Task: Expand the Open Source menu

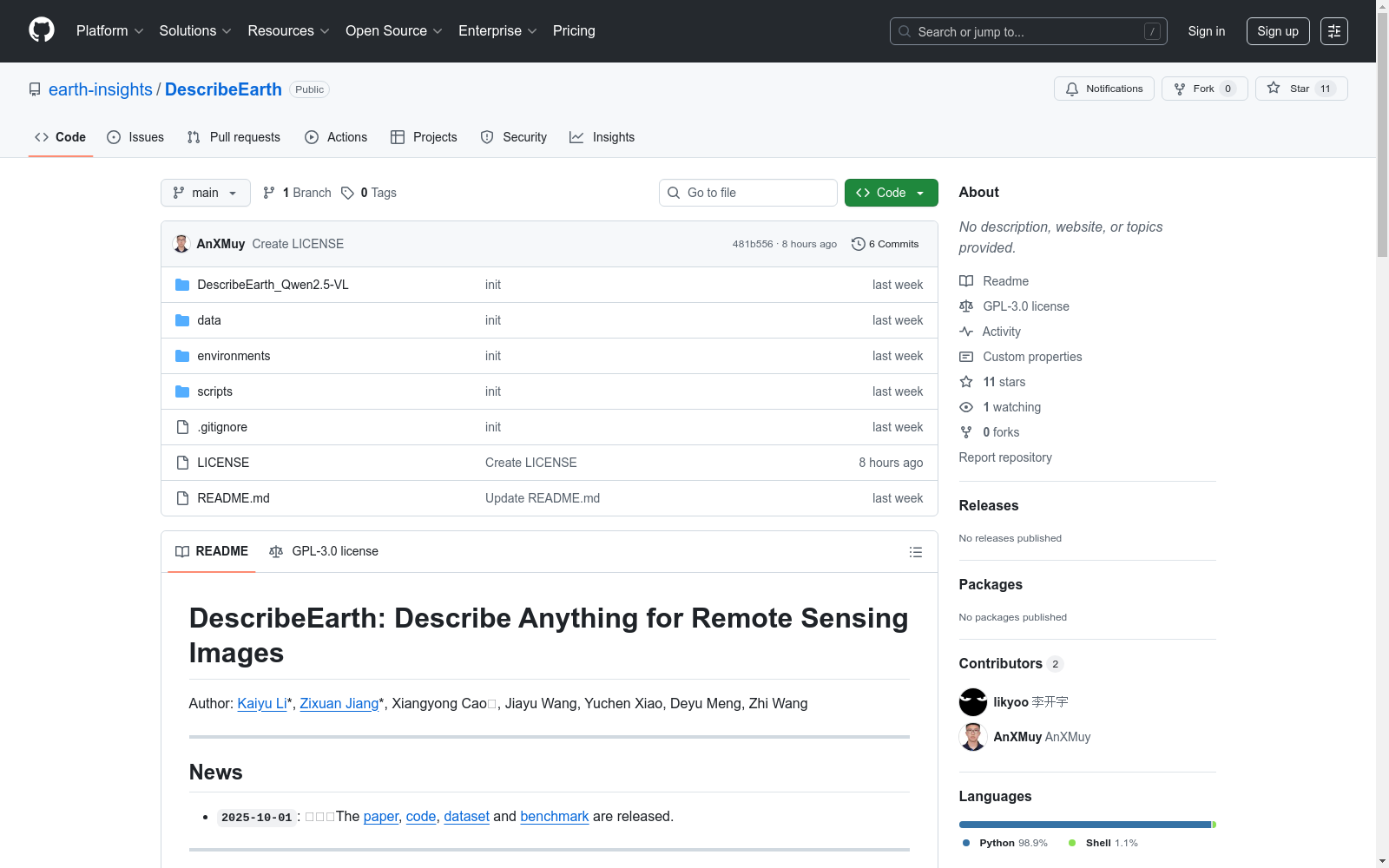Action: [394, 31]
